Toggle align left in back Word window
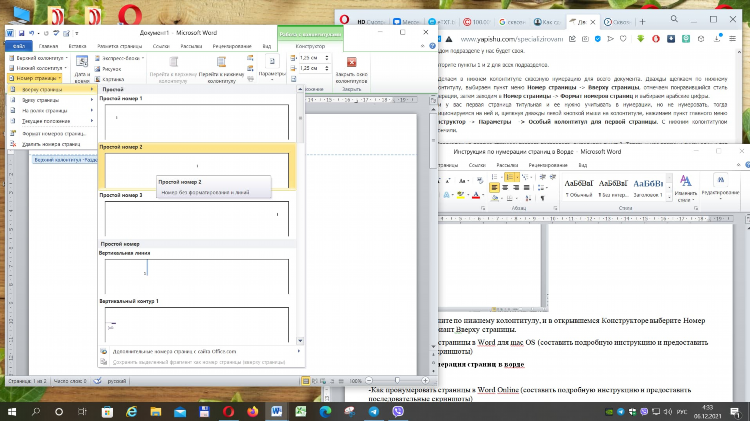Screen dimensions: 750x421 click(494, 188)
